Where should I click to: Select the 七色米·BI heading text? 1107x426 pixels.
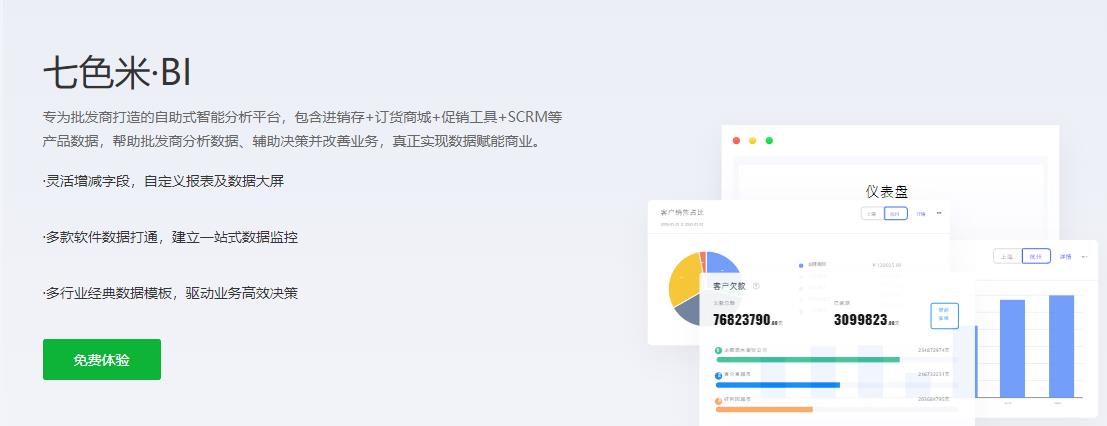pos(117,74)
